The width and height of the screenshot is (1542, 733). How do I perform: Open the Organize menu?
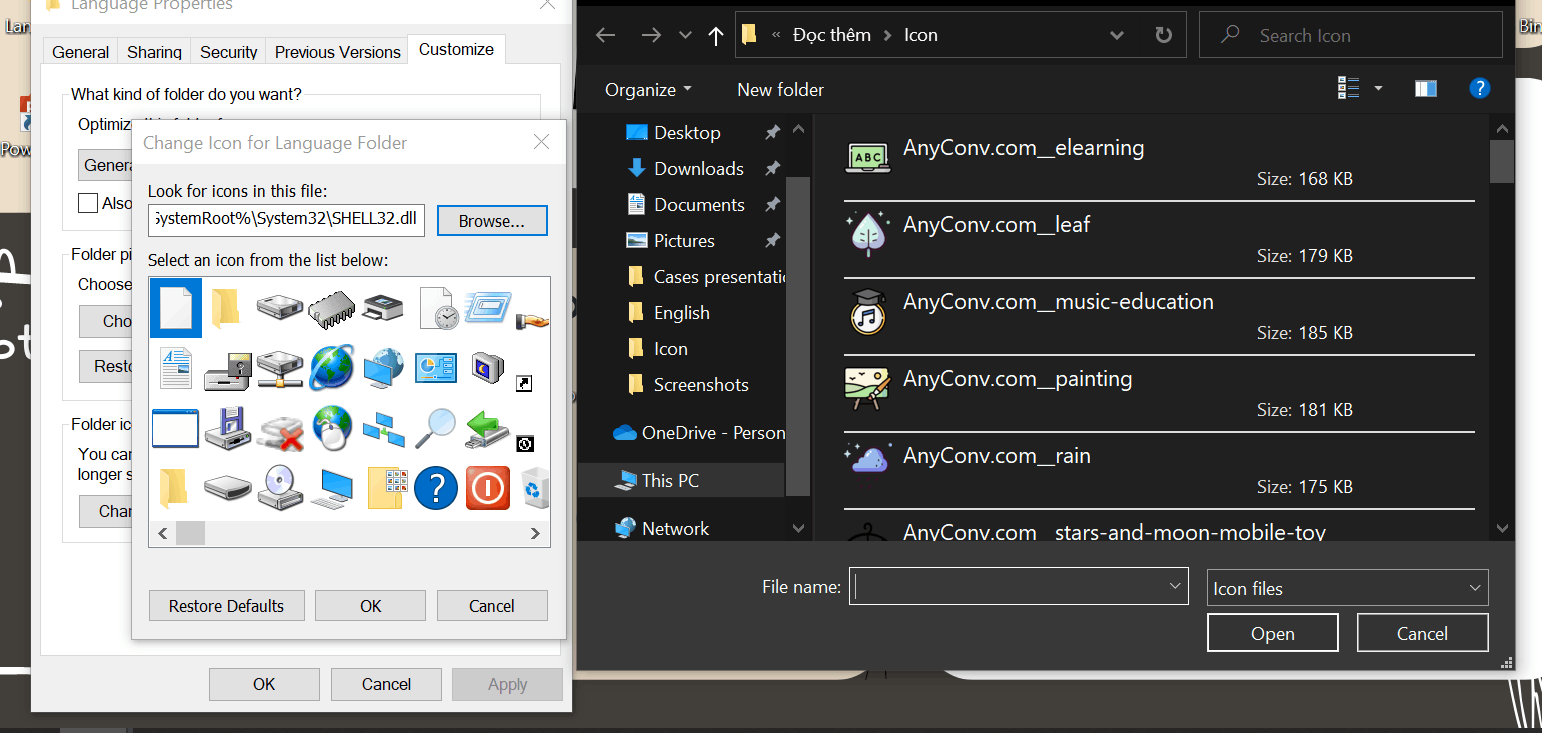[x=647, y=89]
